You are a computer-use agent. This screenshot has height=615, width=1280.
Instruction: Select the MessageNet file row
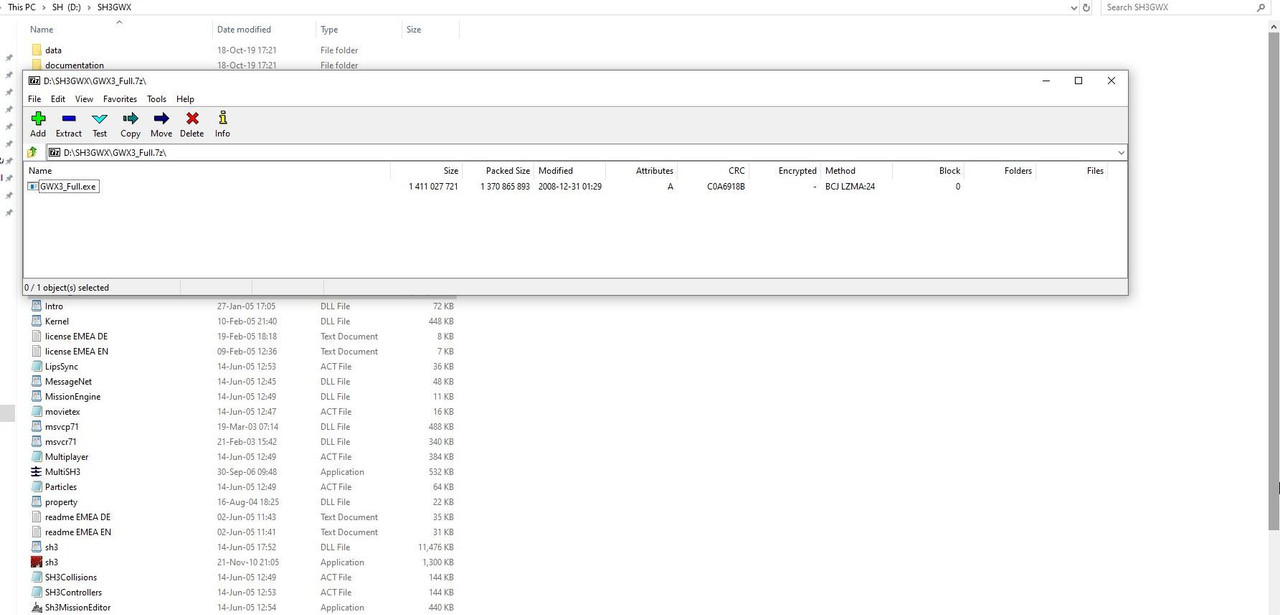pos(244,382)
